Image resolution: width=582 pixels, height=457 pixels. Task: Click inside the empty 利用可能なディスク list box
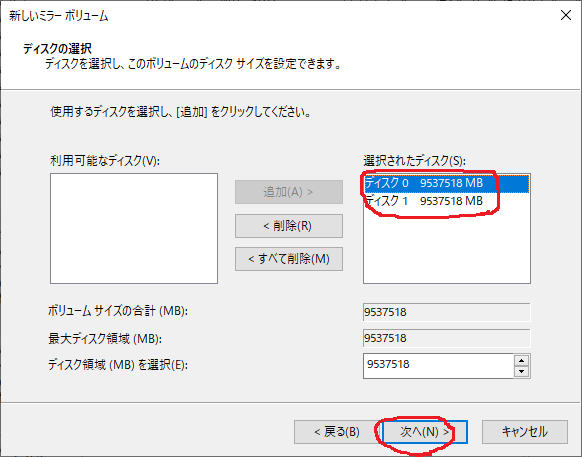click(x=134, y=228)
